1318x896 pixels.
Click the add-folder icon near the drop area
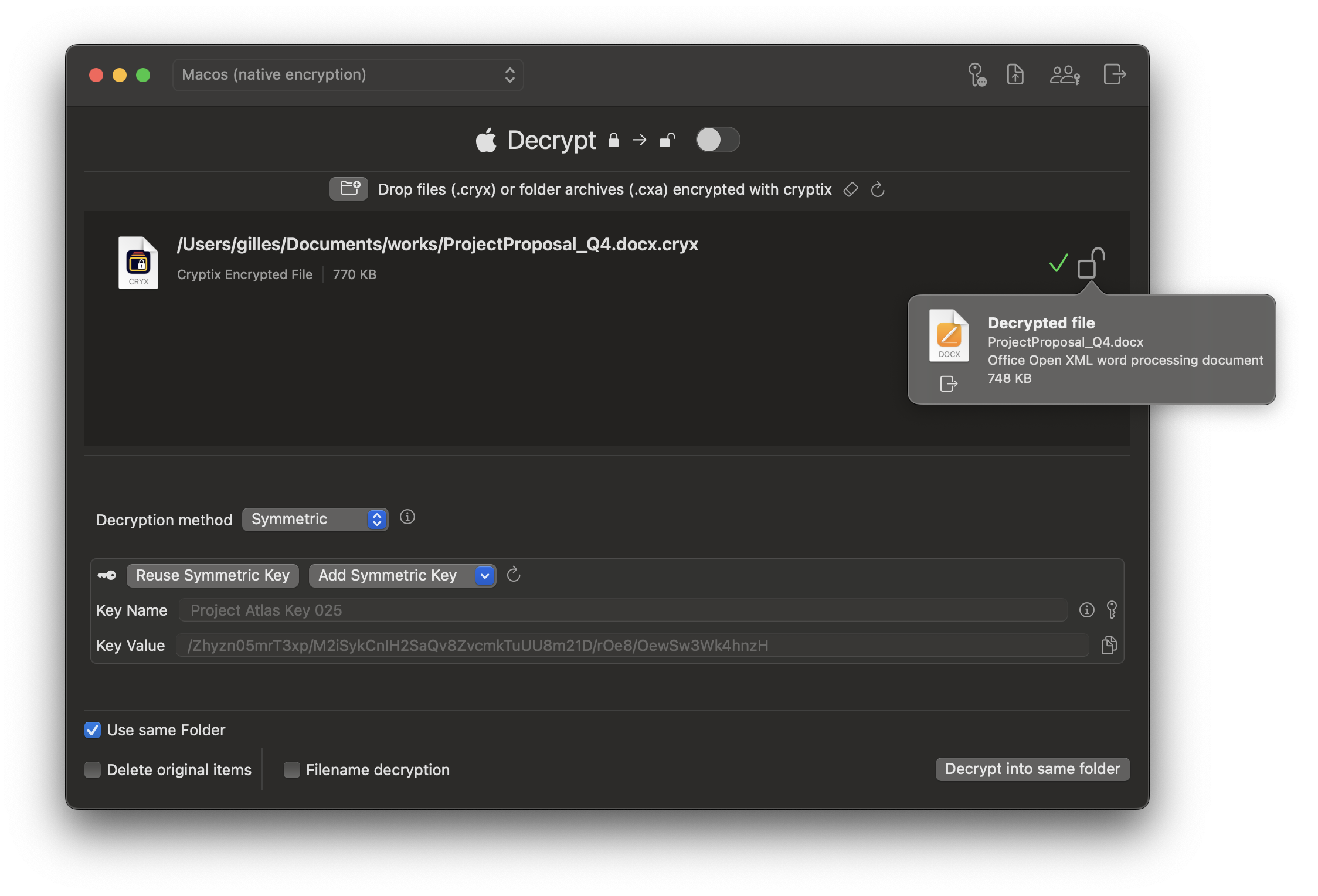point(348,188)
